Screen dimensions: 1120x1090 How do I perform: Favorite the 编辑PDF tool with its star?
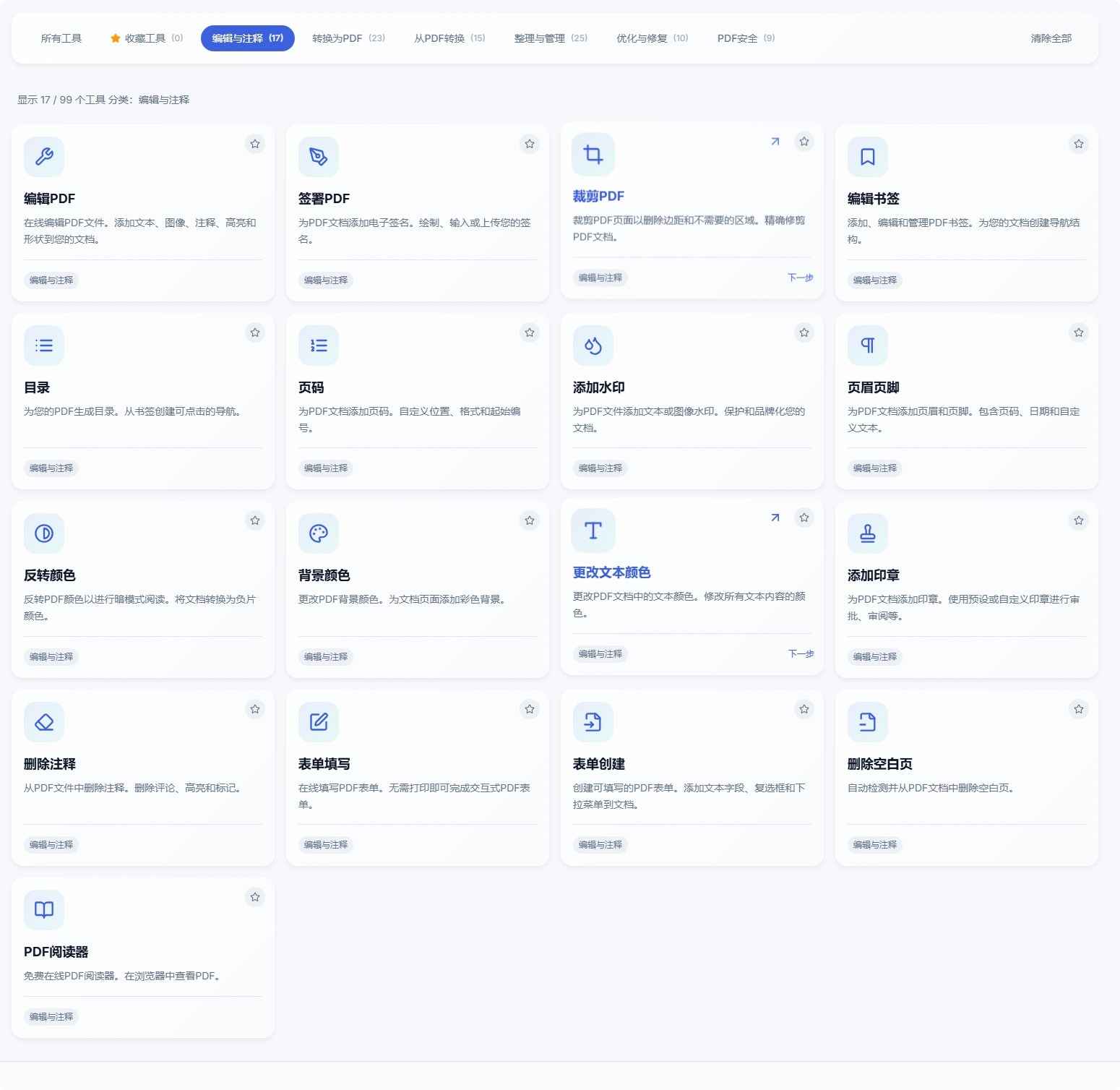(255, 144)
